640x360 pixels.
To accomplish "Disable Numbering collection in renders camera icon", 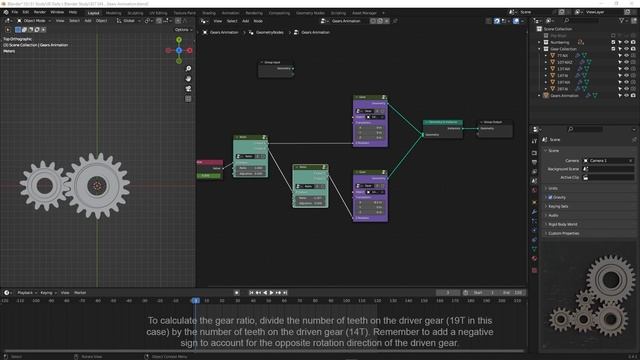I will 633,42.
